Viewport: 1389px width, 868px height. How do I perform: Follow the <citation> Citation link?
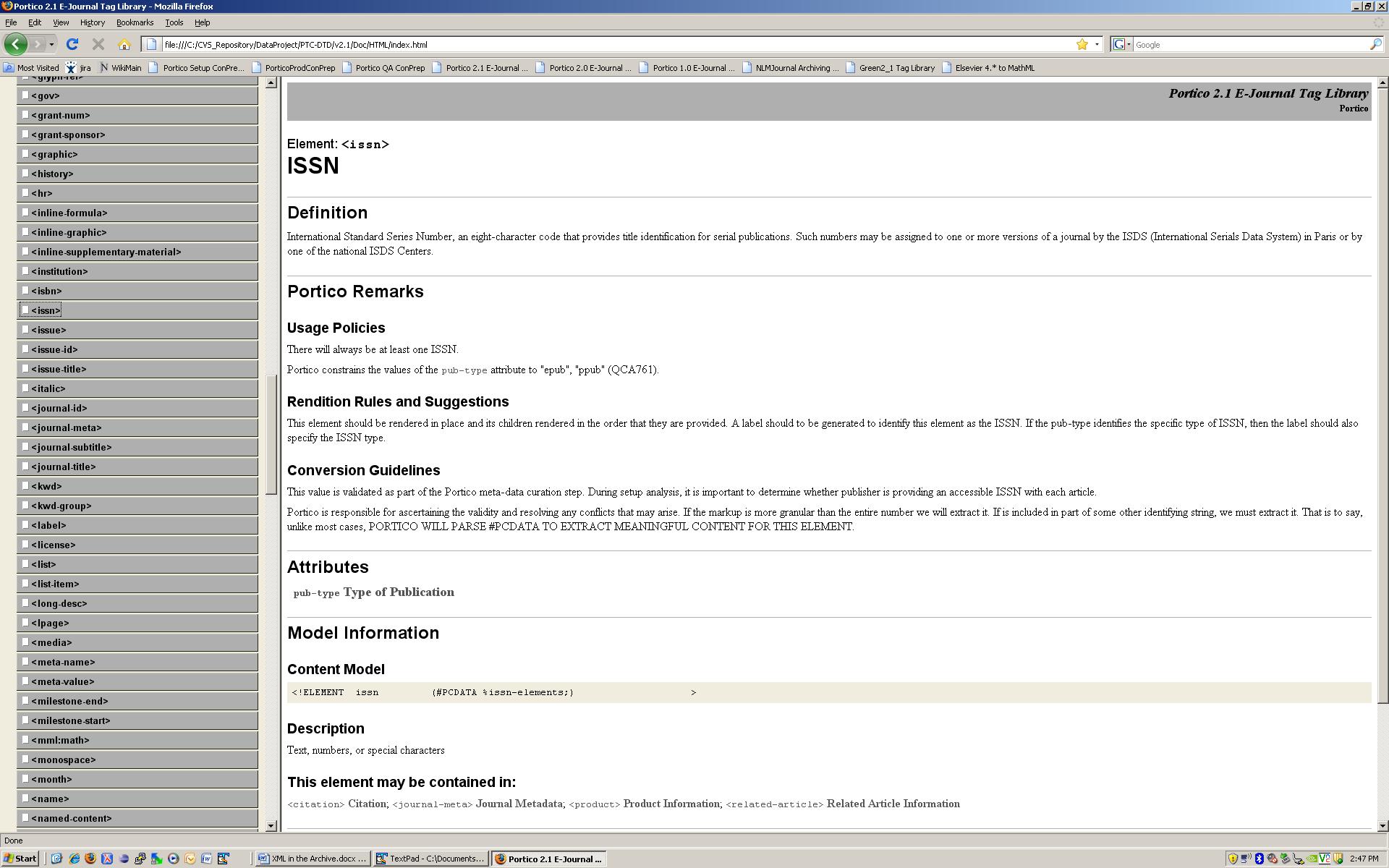coord(336,804)
